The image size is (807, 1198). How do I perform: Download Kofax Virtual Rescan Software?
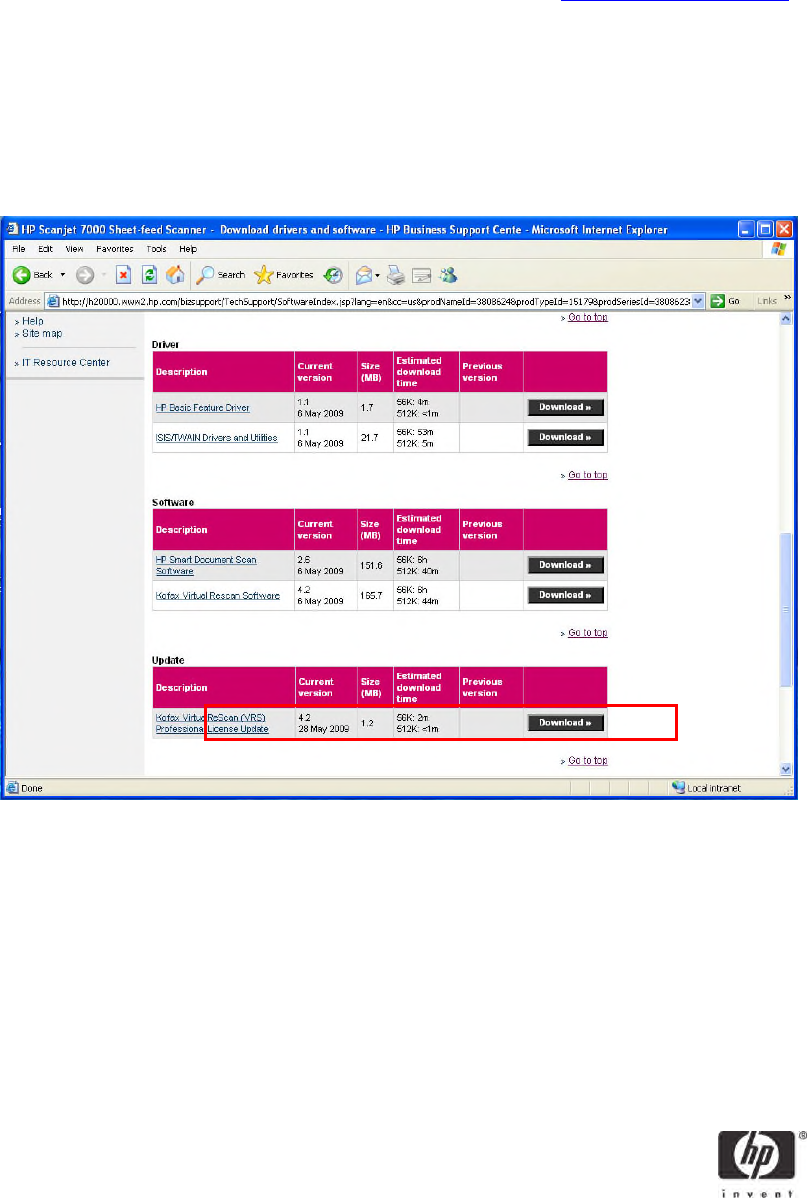[x=566, y=594]
